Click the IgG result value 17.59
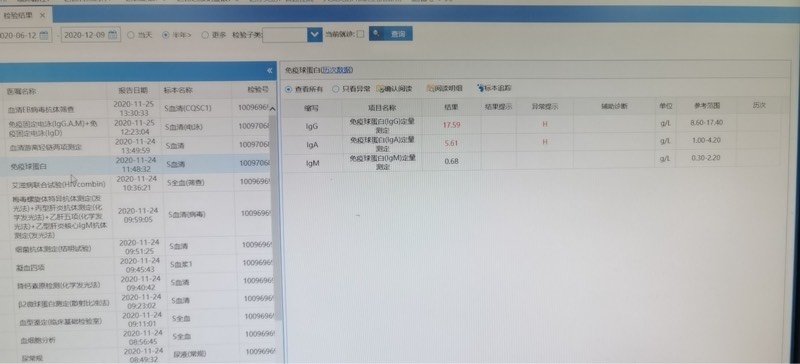This screenshot has width=800, height=364. (x=452, y=124)
